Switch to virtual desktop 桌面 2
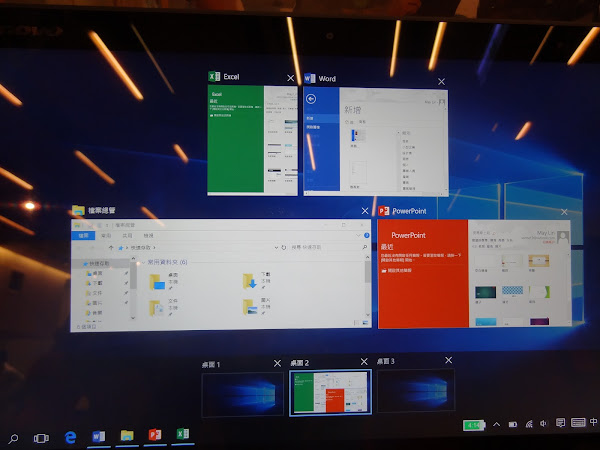This screenshot has width=600, height=450. click(331, 392)
